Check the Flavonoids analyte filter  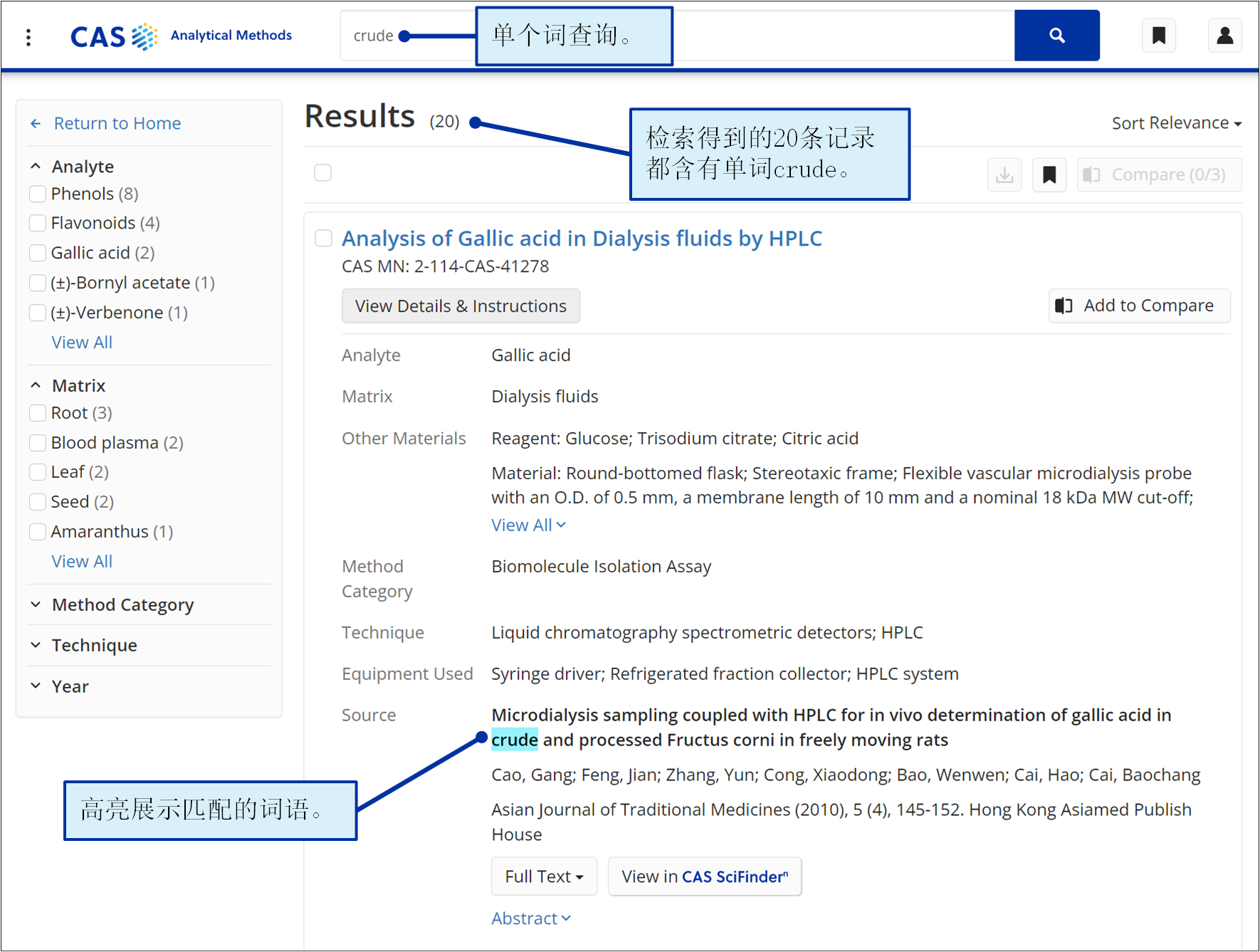pos(38,224)
